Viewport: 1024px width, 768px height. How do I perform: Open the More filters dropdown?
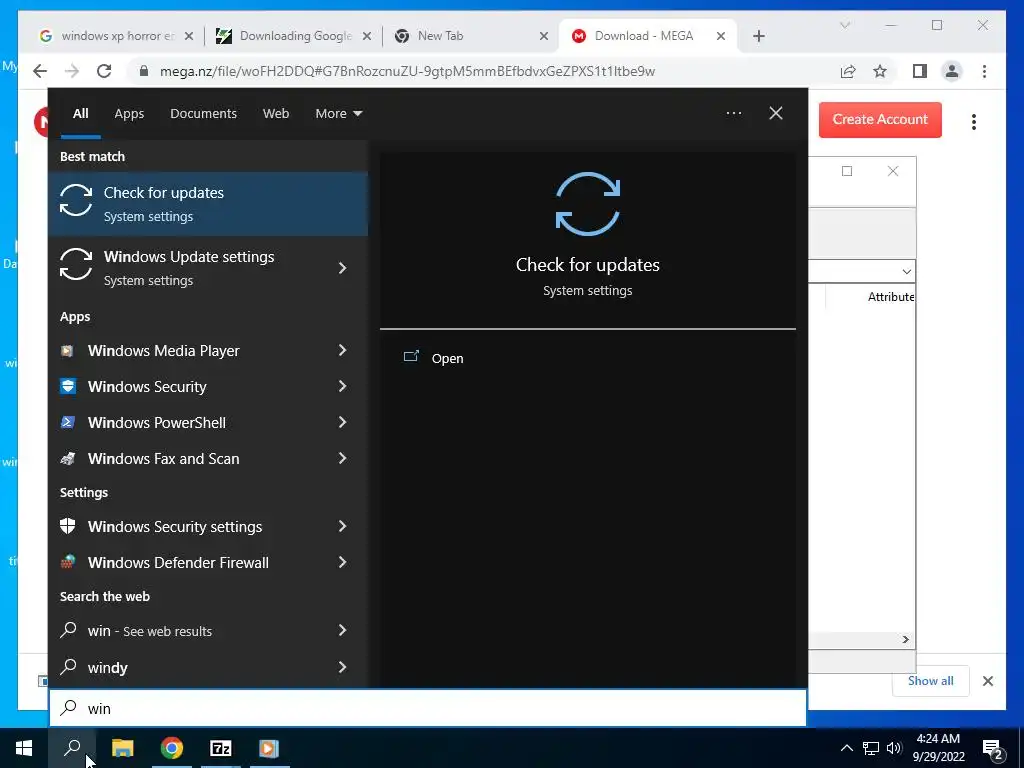pyautogui.click(x=338, y=114)
